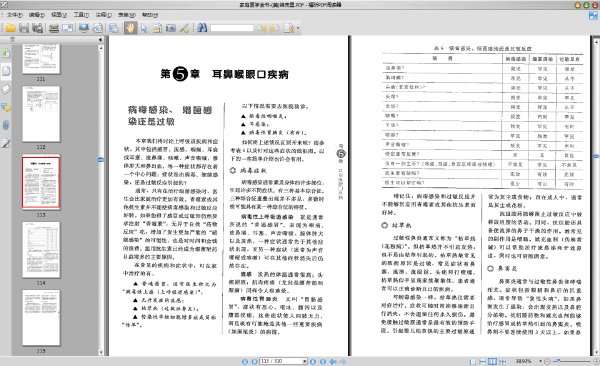Open page number dropdown arrow

pyautogui.click(x=305, y=361)
